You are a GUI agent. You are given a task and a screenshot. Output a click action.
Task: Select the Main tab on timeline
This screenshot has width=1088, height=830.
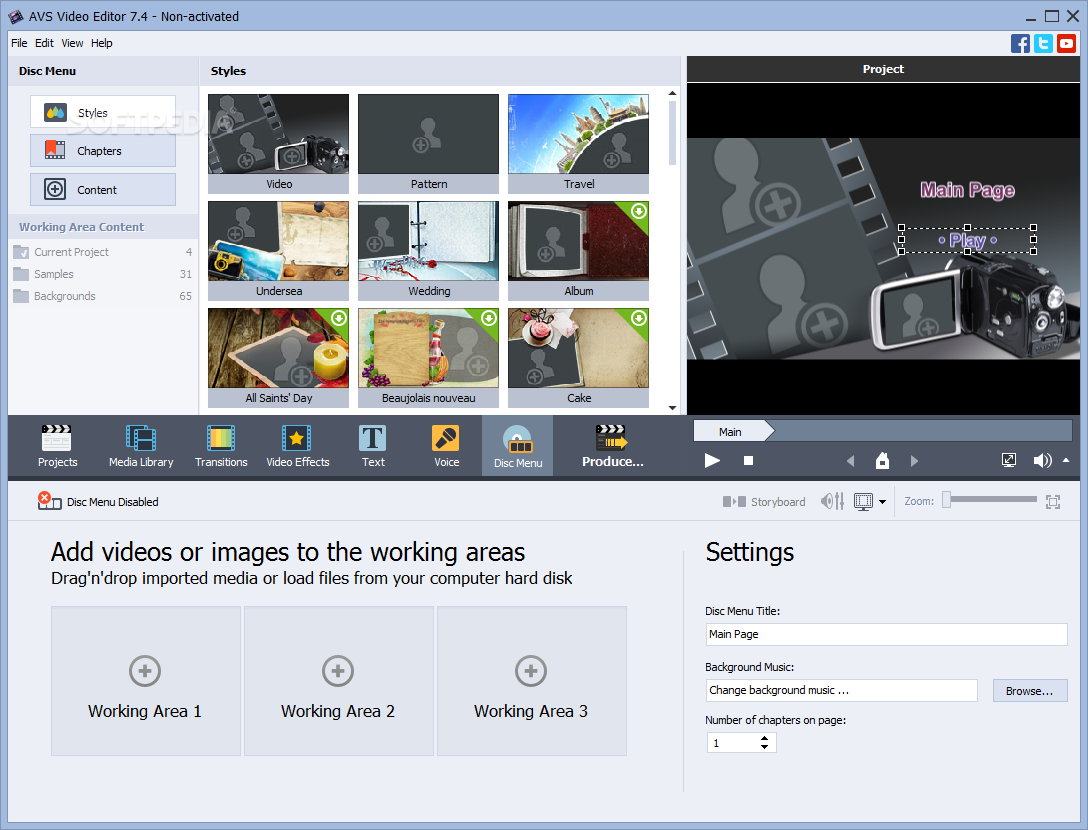point(732,431)
